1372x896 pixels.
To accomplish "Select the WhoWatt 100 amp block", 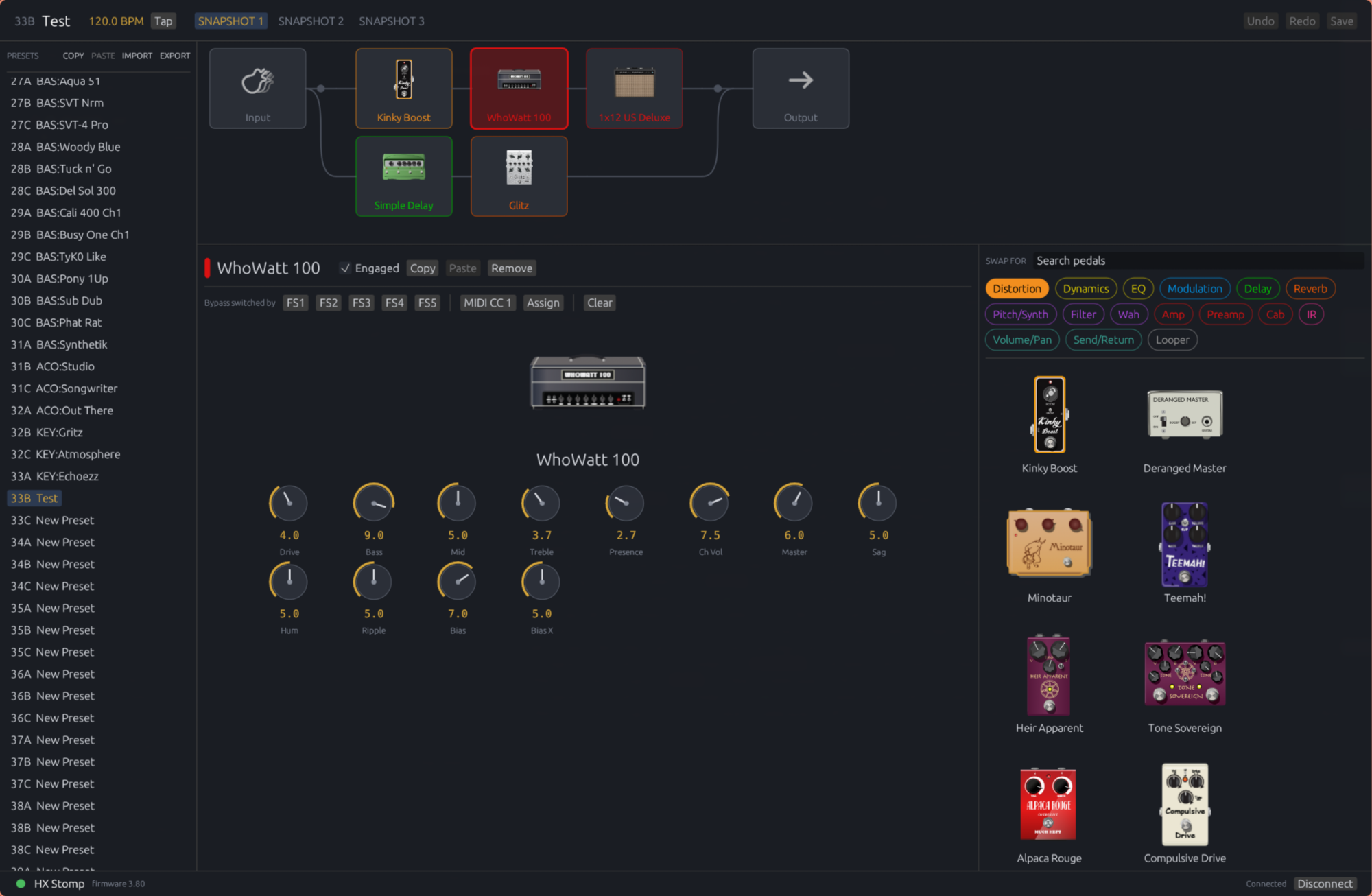I will tap(519, 89).
